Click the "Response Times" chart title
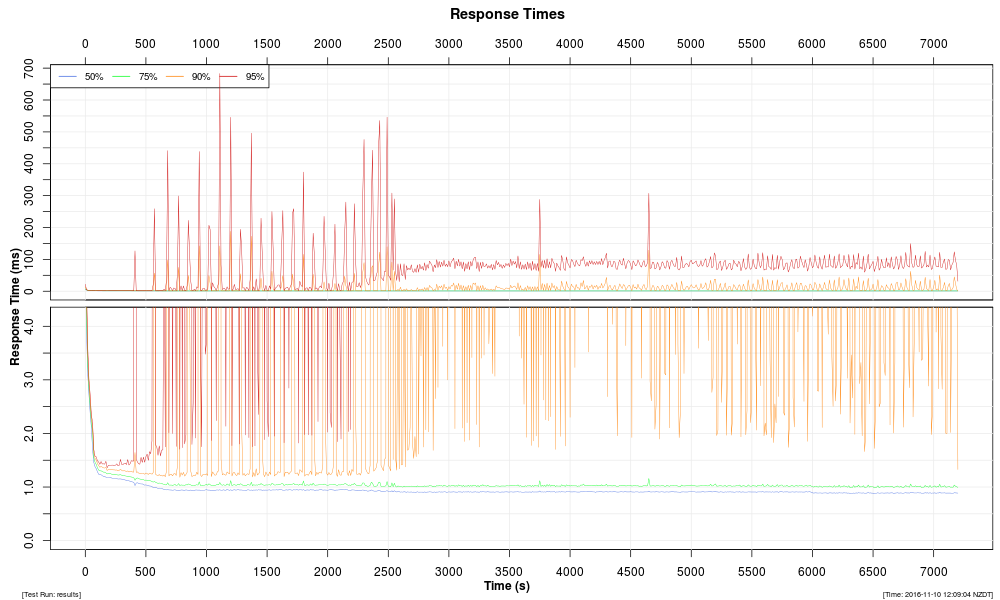Viewport: 1000px width, 600px height. point(507,14)
